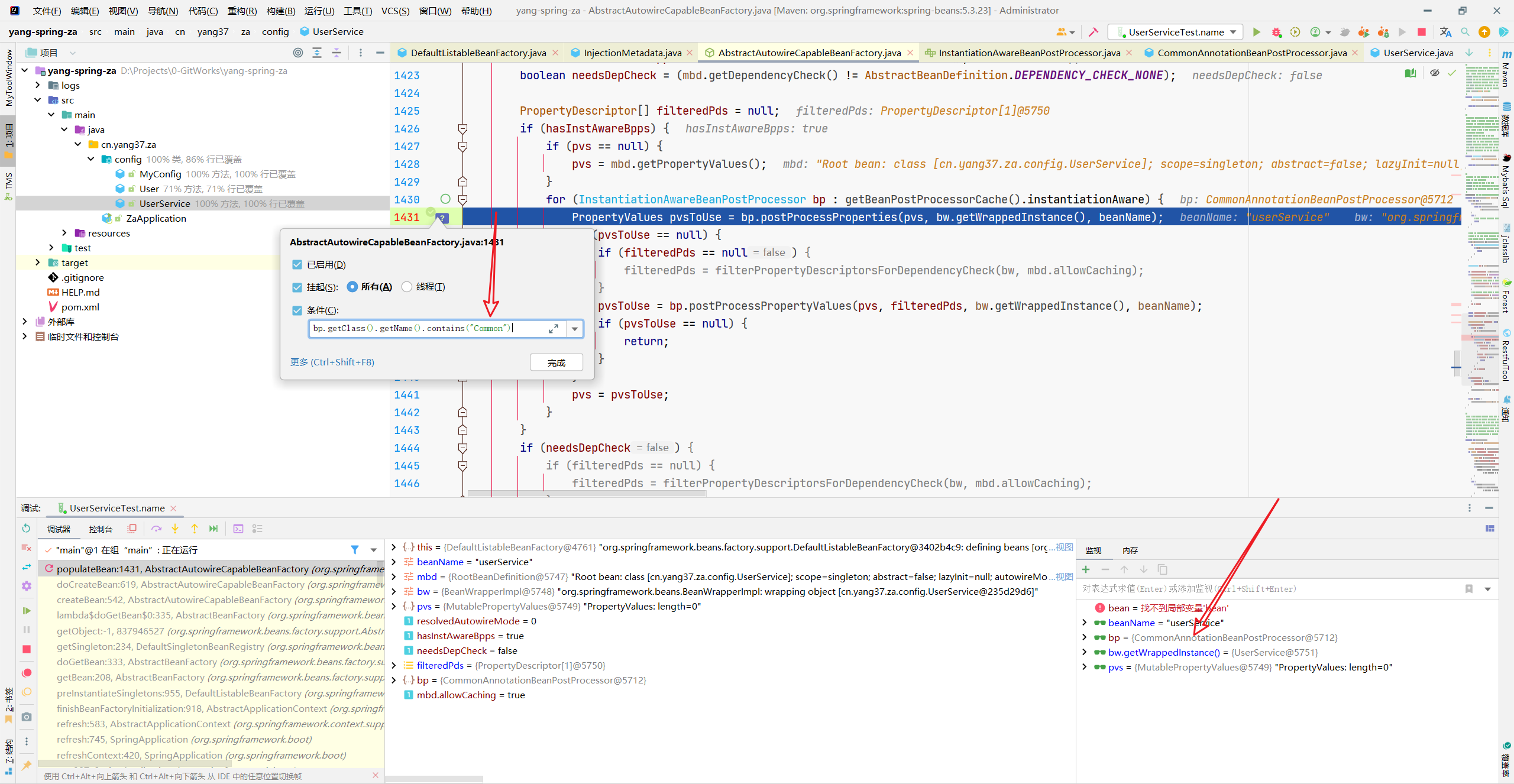Click the Step Out debugger icon
Screen dimensions: 1514x784
(194, 529)
